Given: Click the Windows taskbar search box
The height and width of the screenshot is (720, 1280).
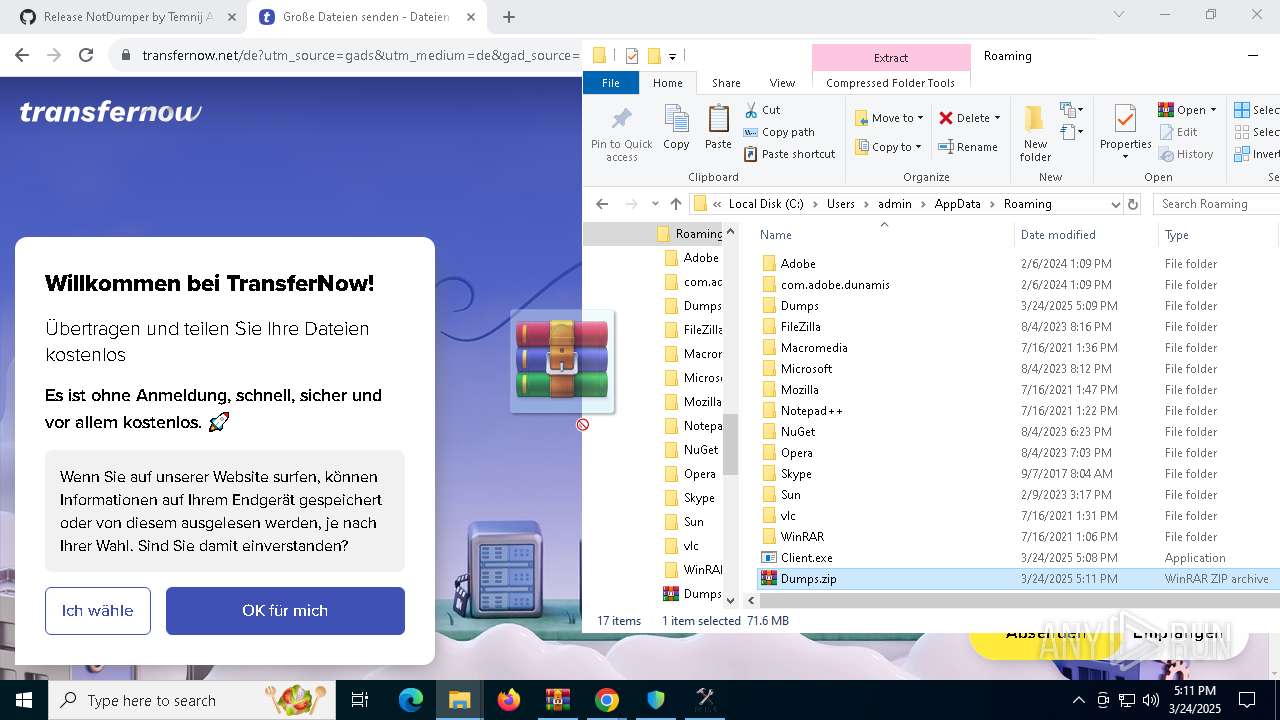Looking at the screenshot, I should tap(192, 700).
